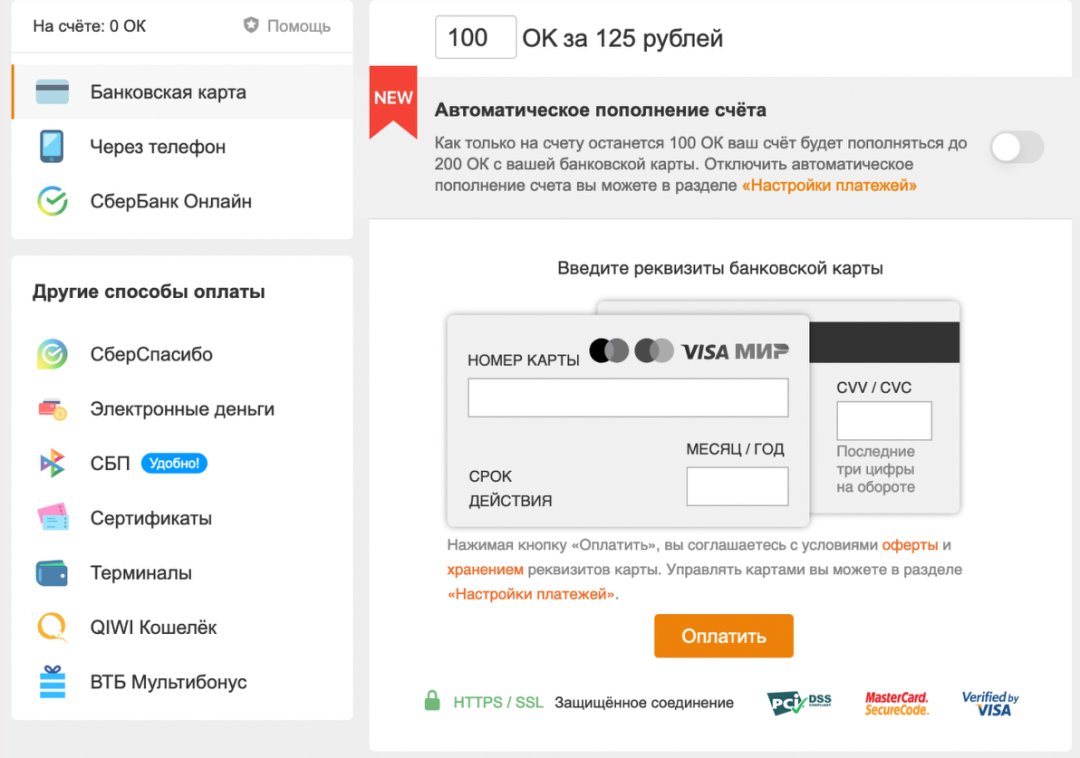Click the OK amount input box
This screenshot has width=1080, height=758.
475,38
